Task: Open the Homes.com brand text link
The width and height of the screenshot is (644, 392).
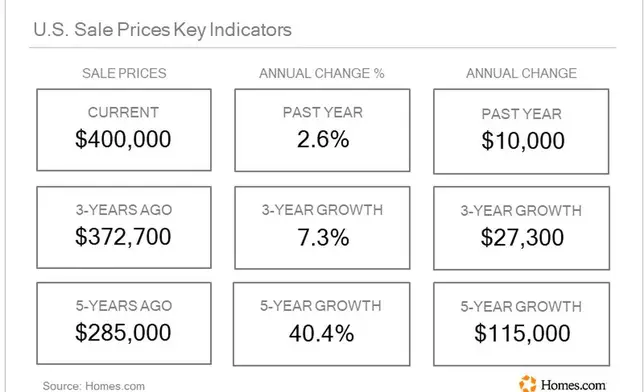Action: (573, 385)
